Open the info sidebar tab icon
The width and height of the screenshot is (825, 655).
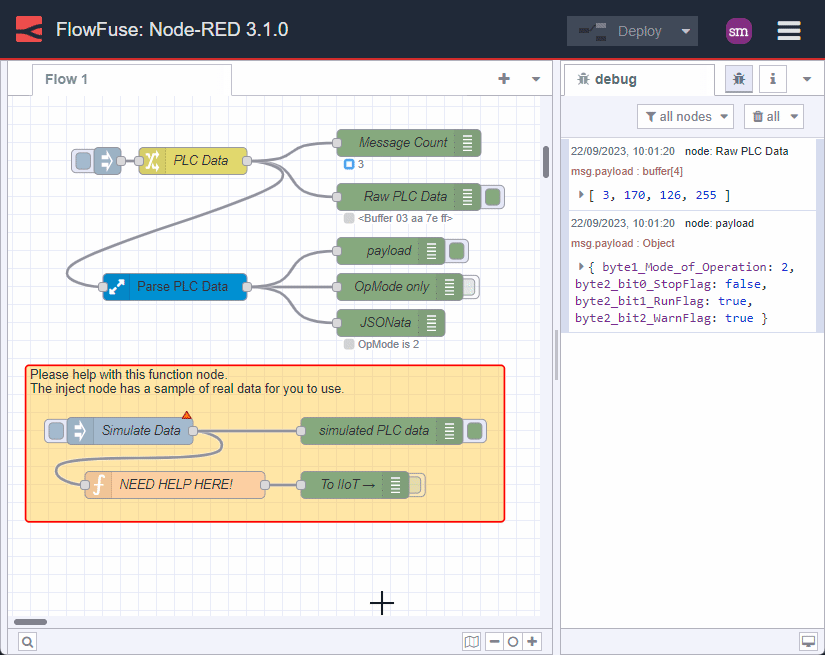tap(772, 79)
